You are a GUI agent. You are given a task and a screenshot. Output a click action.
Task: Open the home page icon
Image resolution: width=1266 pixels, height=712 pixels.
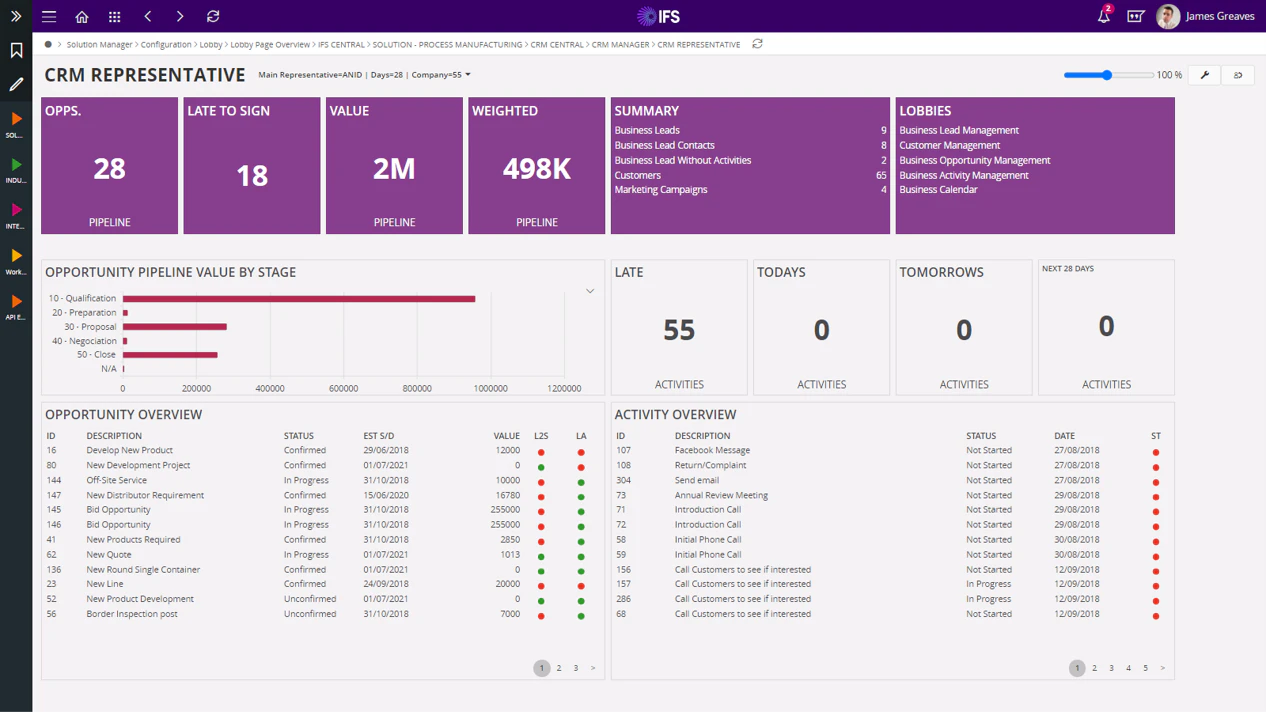[81, 16]
